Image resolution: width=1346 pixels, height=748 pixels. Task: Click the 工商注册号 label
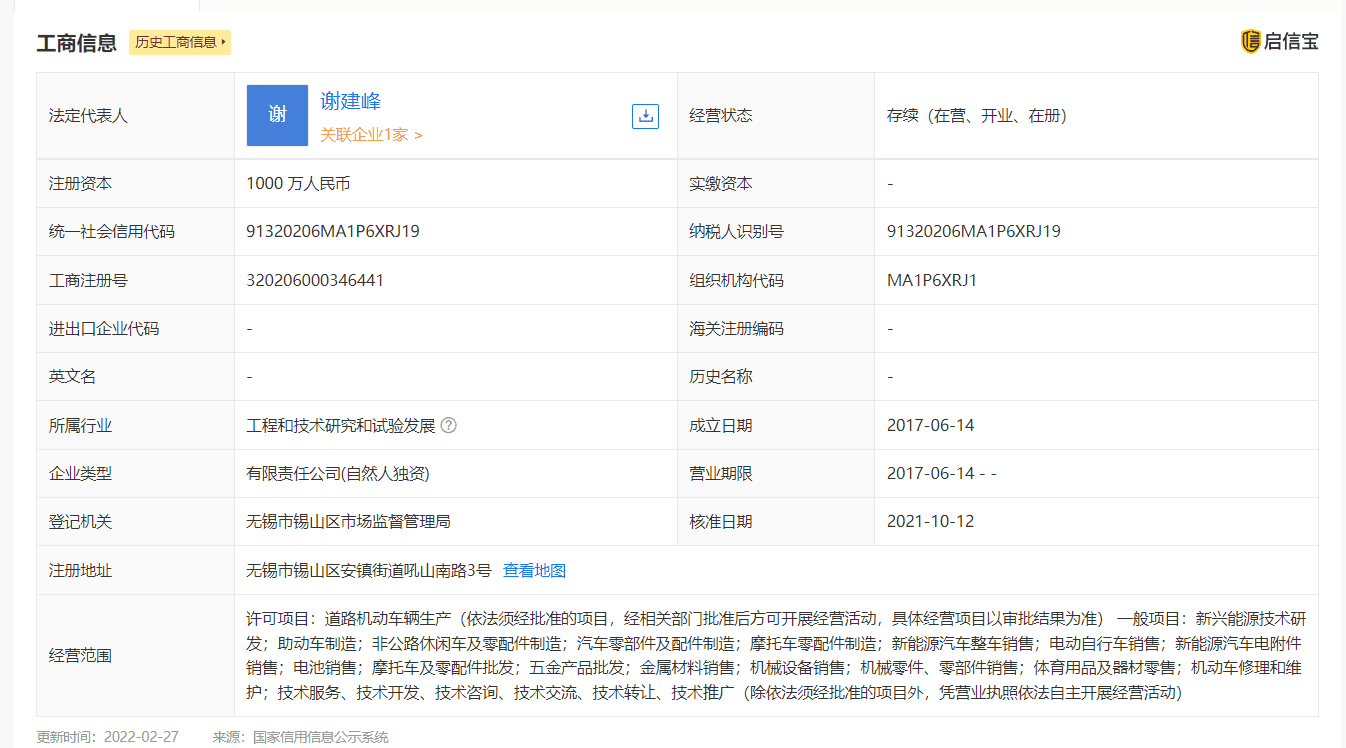(88, 280)
